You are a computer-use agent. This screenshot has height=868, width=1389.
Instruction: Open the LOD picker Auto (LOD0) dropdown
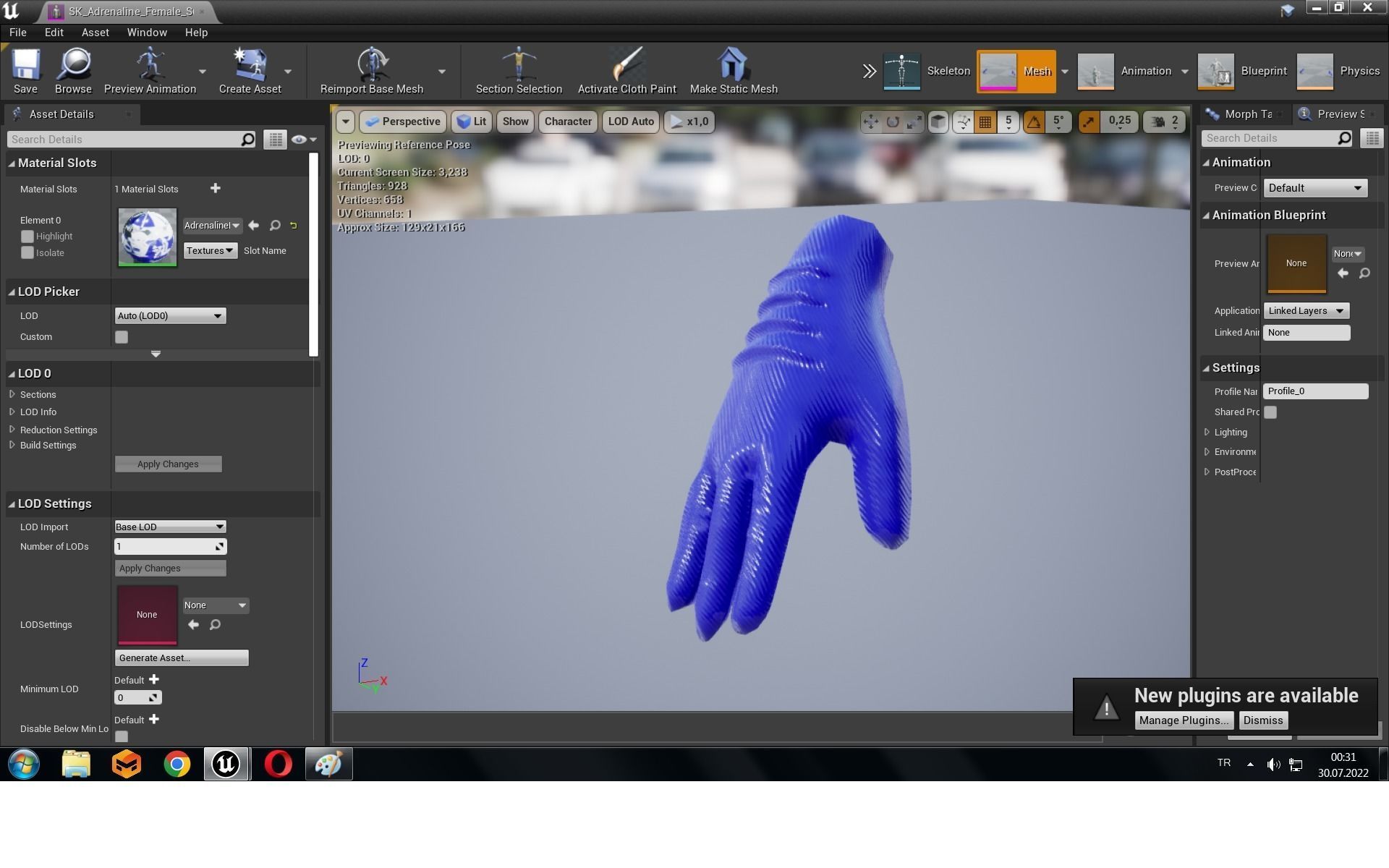point(170,316)
